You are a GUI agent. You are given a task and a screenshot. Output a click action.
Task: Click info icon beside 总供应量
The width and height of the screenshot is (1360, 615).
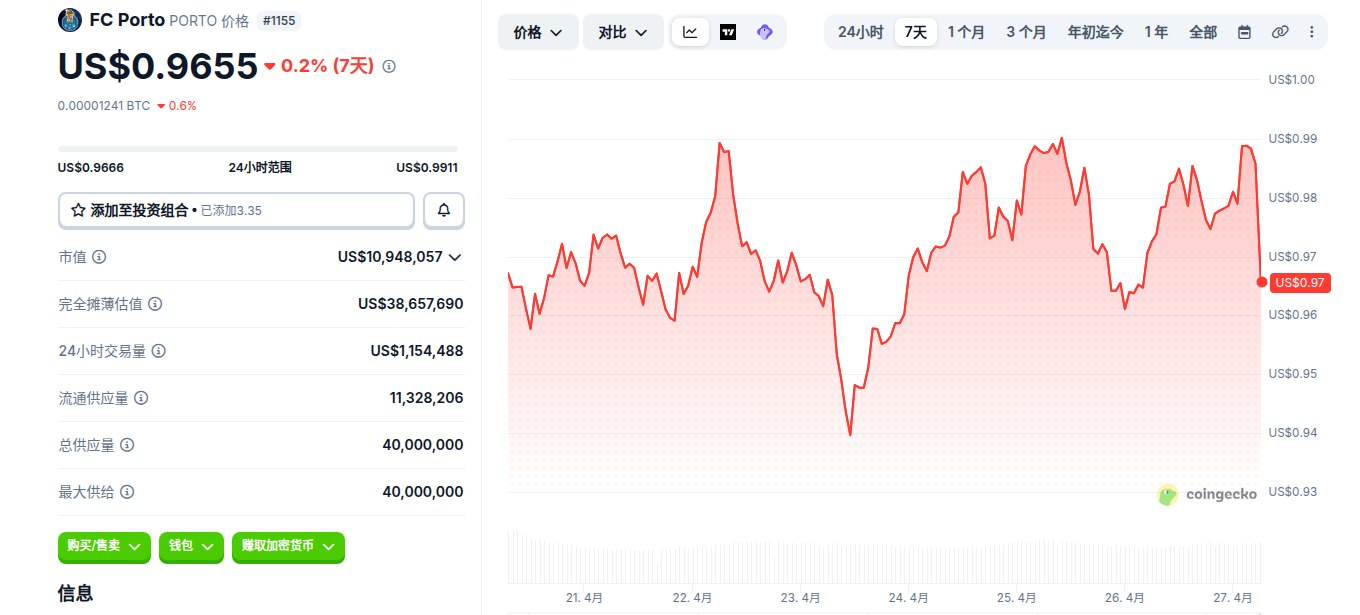(x=127, y=445)
